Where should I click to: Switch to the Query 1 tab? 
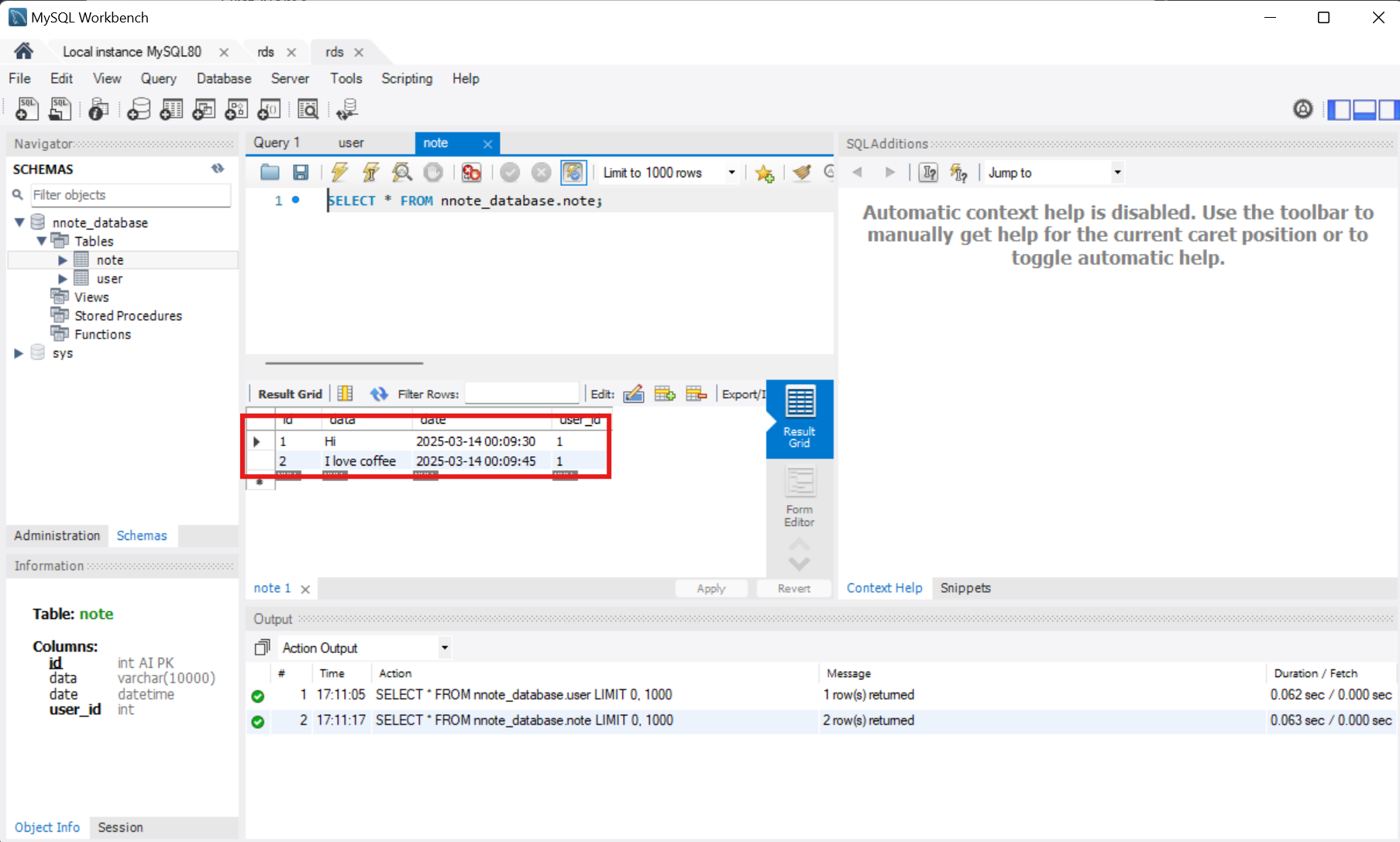pos(276,143)
